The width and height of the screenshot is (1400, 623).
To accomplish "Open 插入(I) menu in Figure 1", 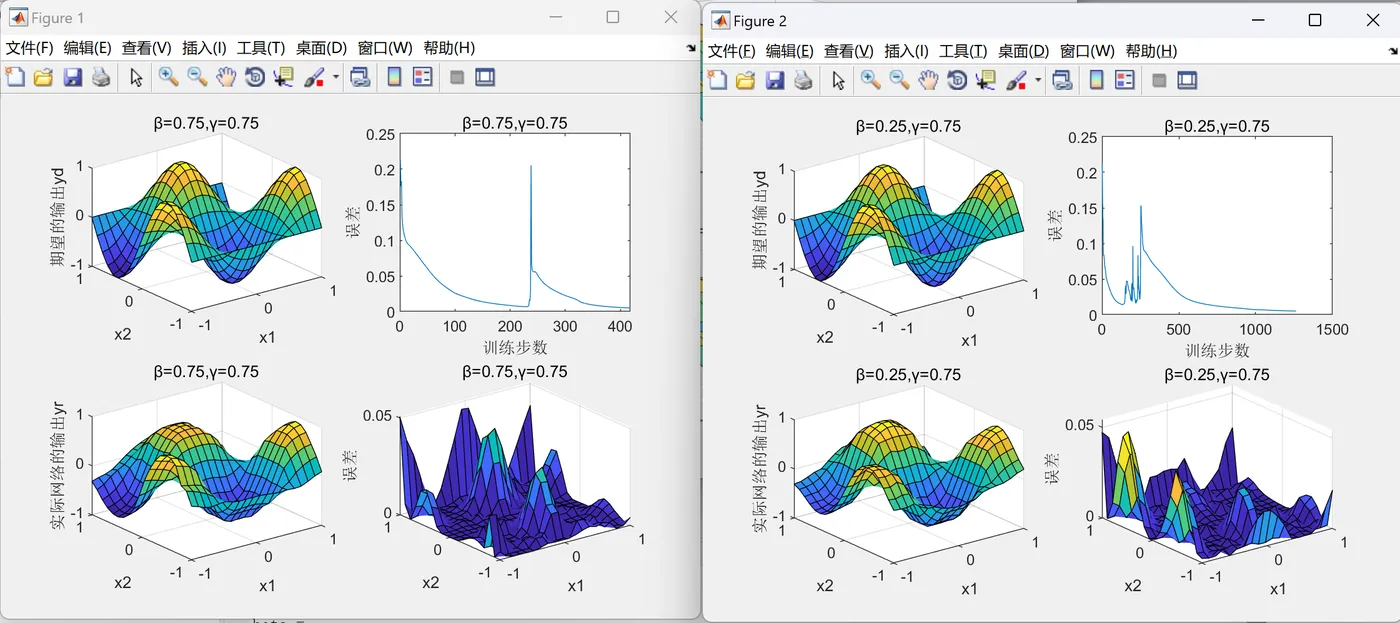I will pos(204,48).
